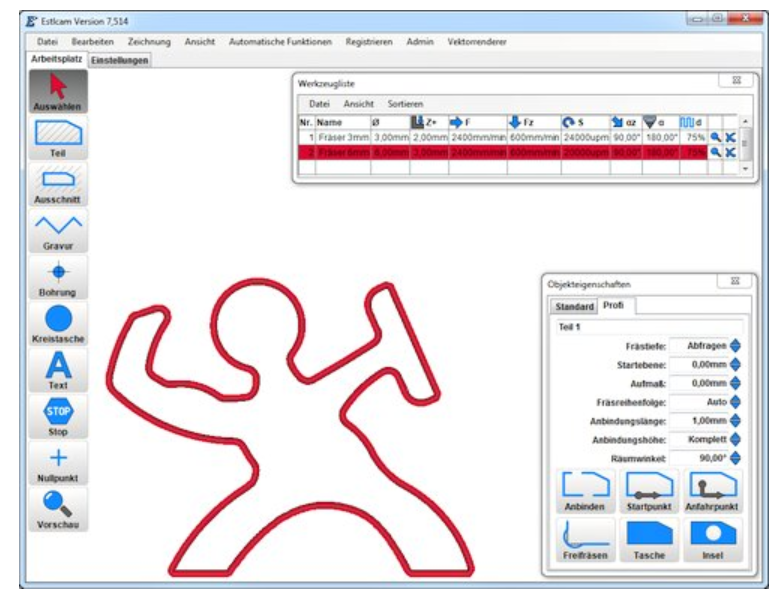Choose the Ausschnitt cutout tool
This screenshot has height=596, width=782.
tap(58, 184)
